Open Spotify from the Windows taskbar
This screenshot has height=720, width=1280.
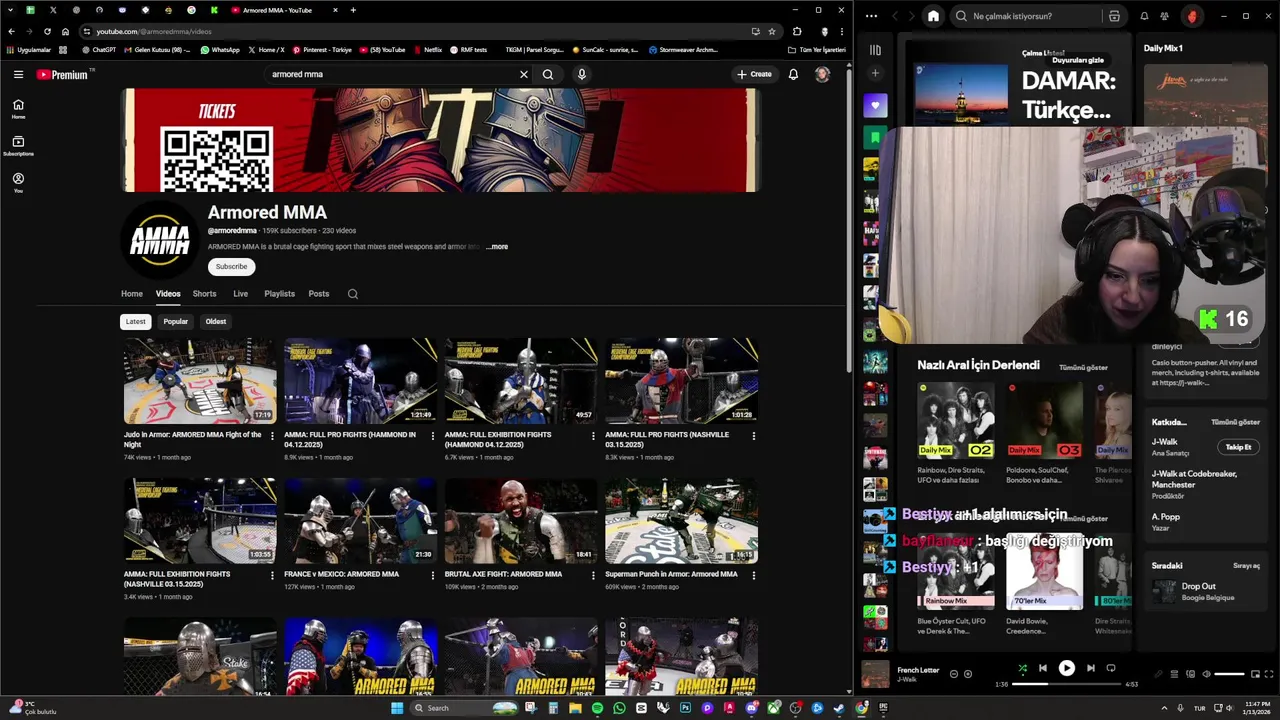(597, 708)
